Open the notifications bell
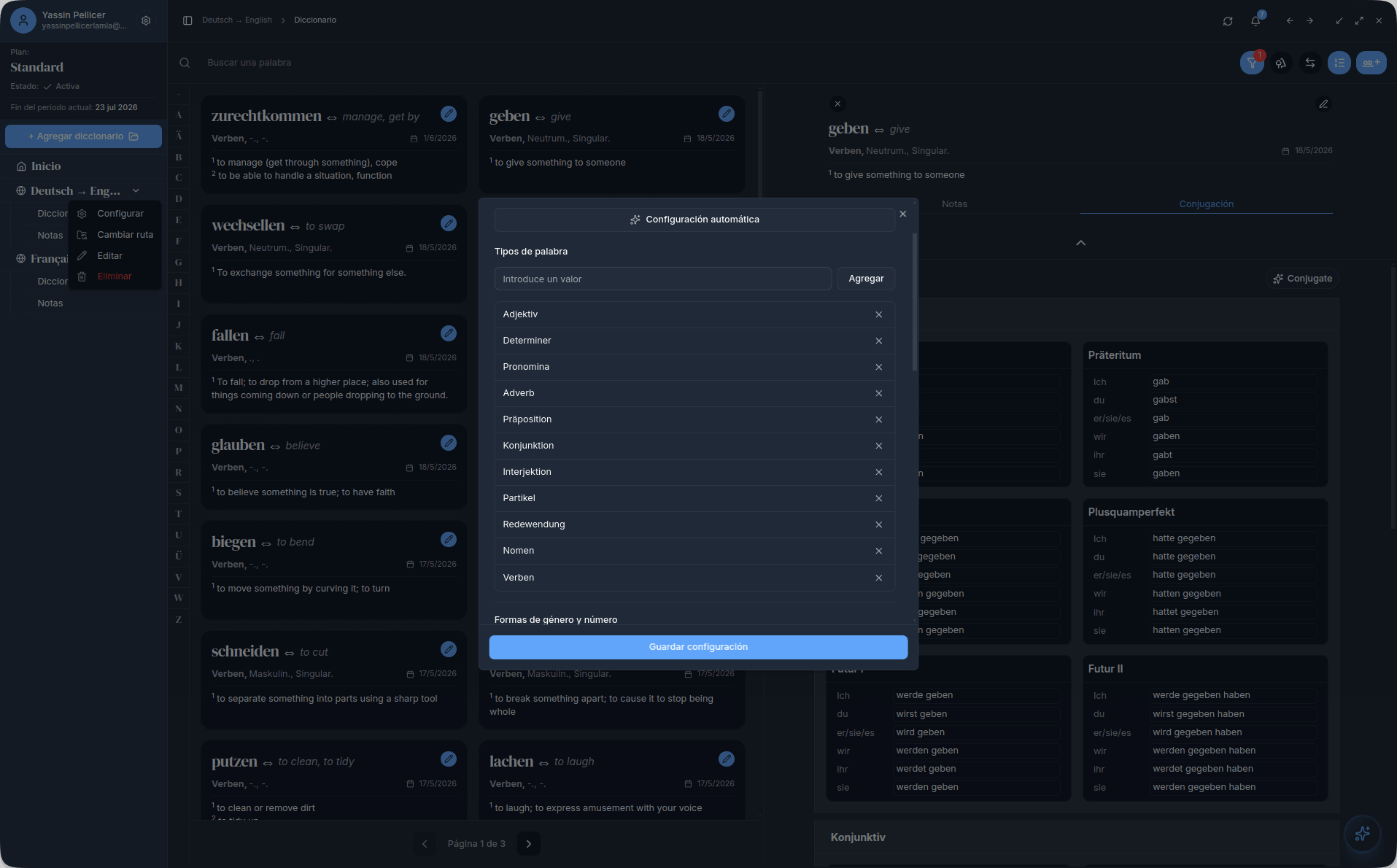 pos(1255,21)
